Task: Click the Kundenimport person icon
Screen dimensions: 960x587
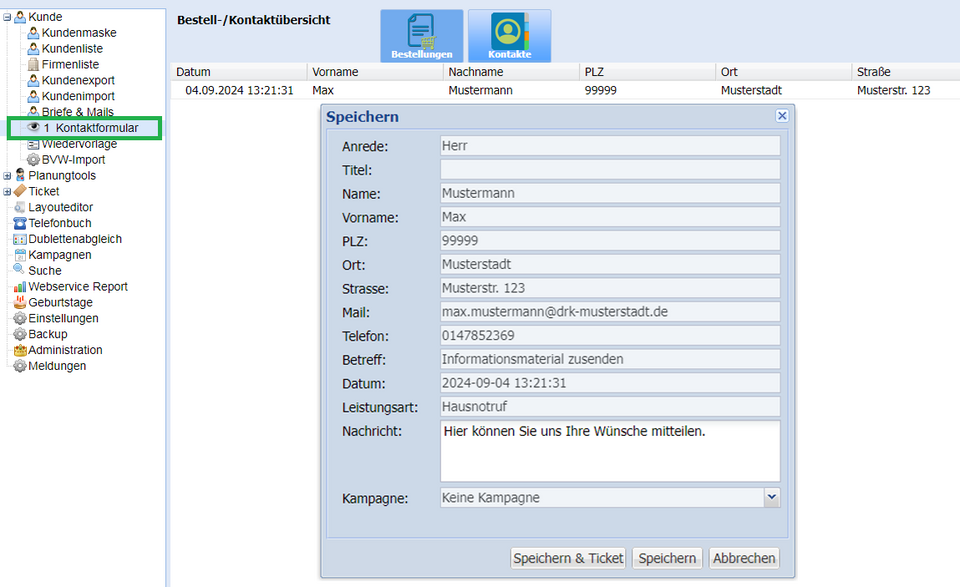Action: coord(33,96)
